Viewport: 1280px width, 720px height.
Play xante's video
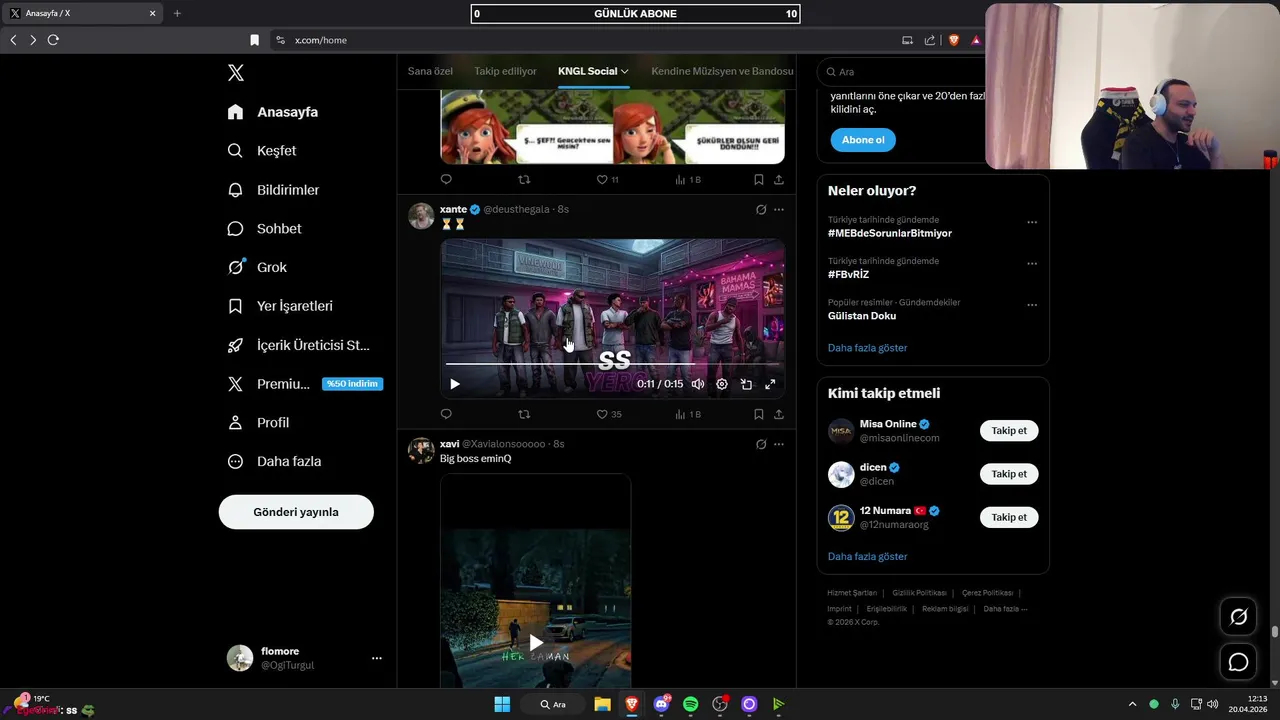(x=455, y=384)
